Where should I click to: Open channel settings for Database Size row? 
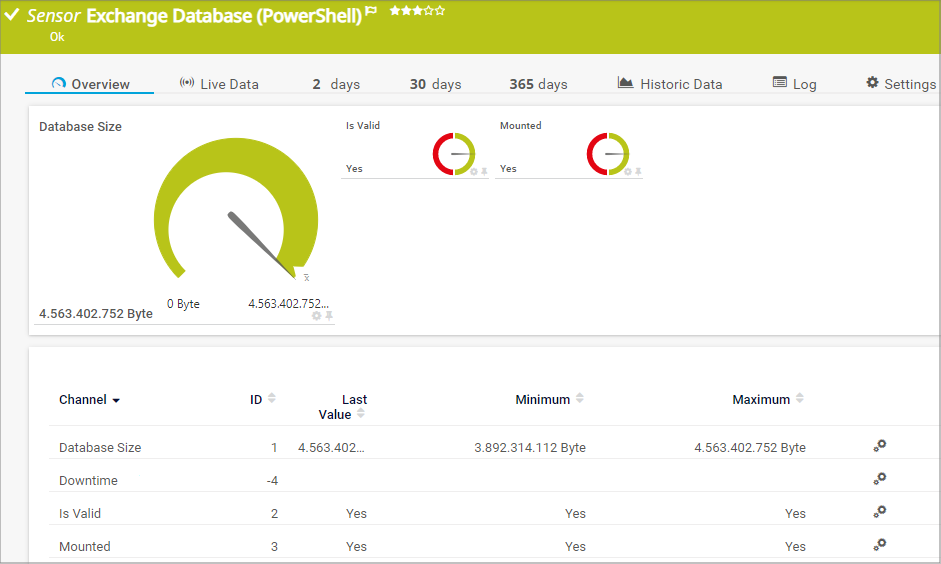[879, 446]
